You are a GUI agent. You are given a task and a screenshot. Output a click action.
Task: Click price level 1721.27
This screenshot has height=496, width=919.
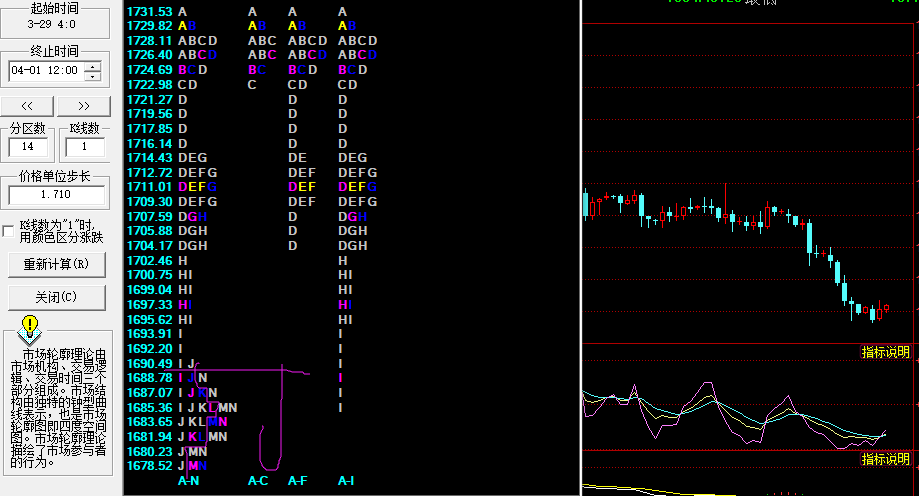pos(149,100)
